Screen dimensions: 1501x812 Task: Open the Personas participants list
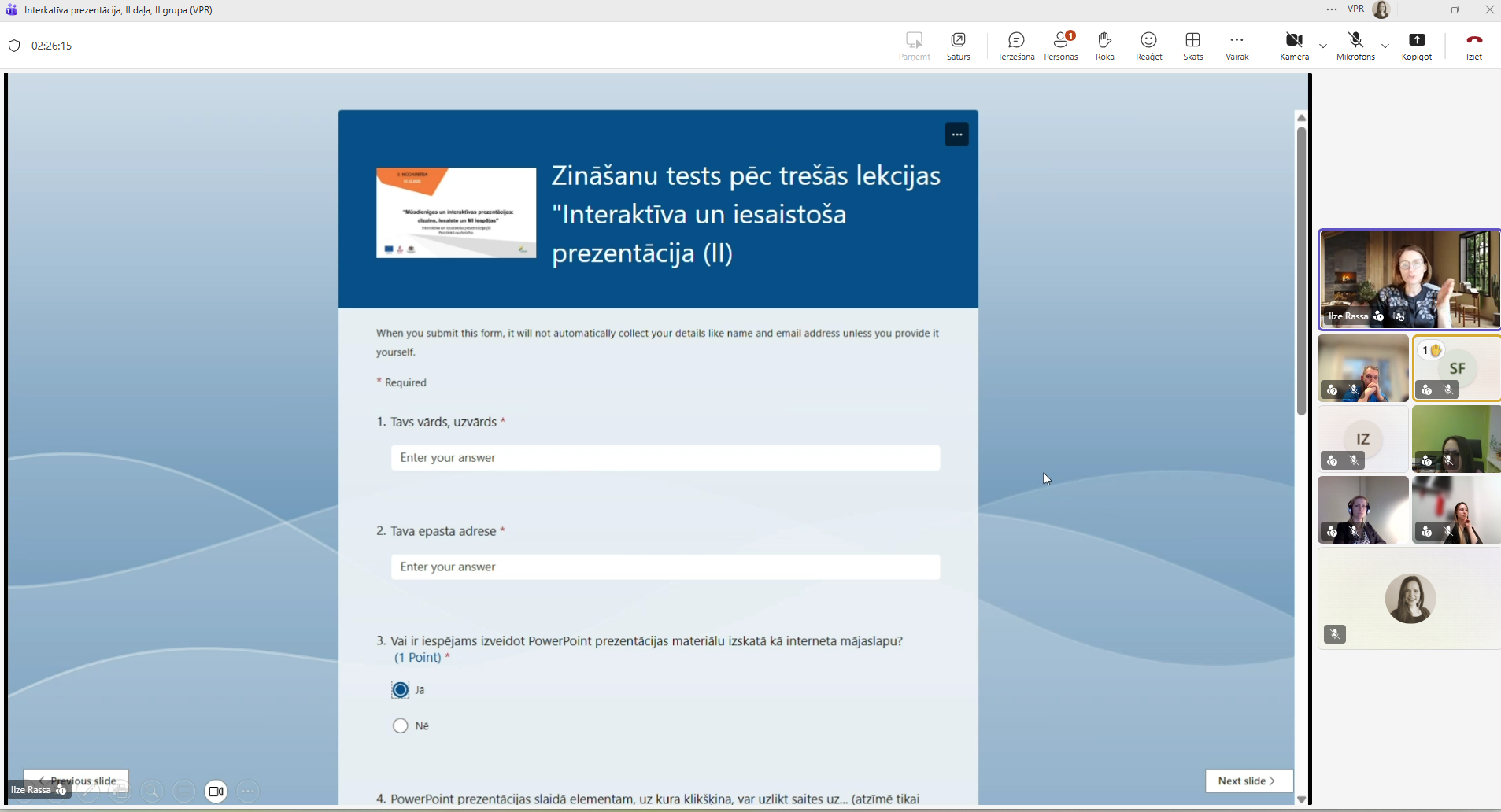pyautogui.click(x=1060, y=46)
